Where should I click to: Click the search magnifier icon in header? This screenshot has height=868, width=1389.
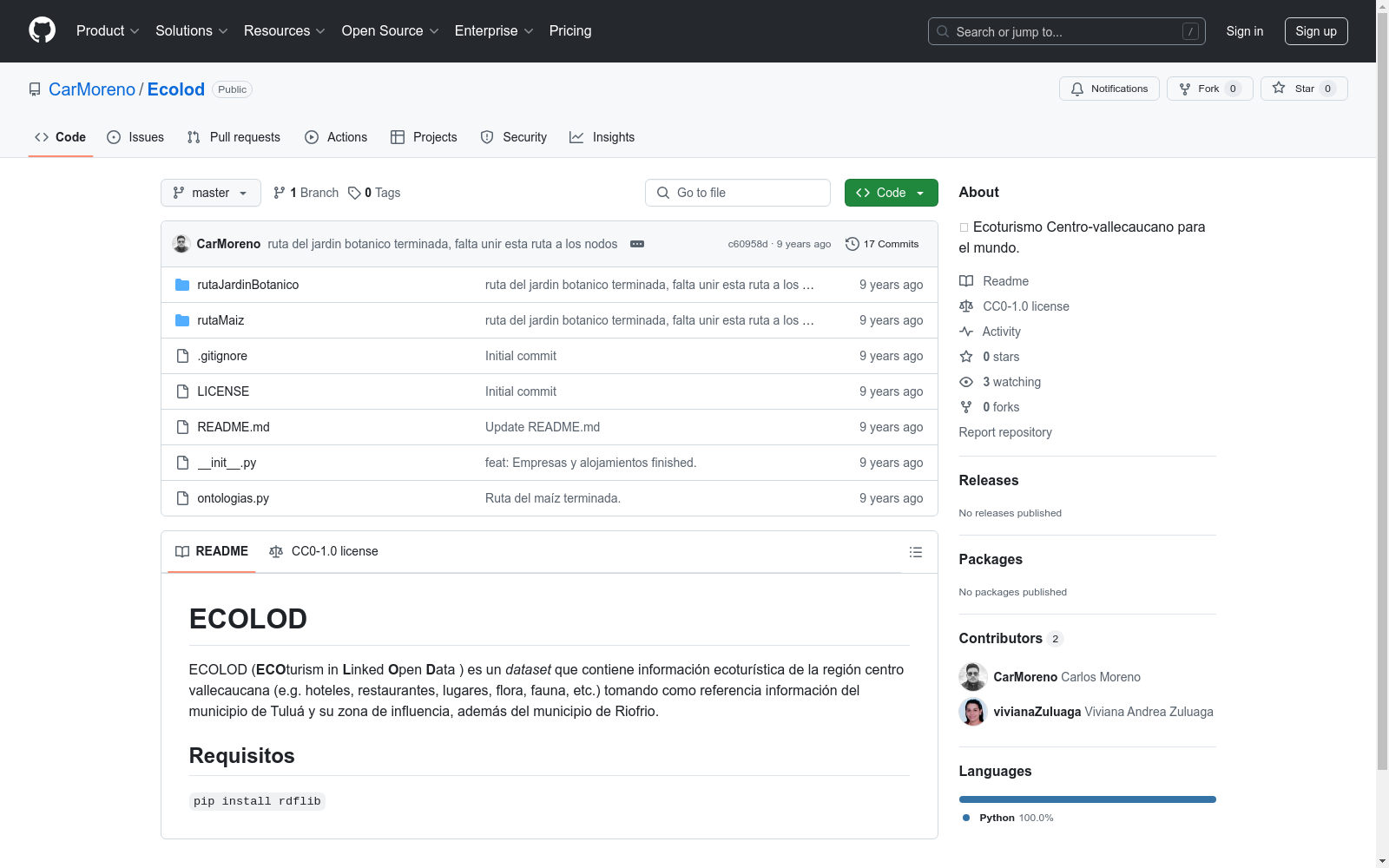click(x=943, y=31)
